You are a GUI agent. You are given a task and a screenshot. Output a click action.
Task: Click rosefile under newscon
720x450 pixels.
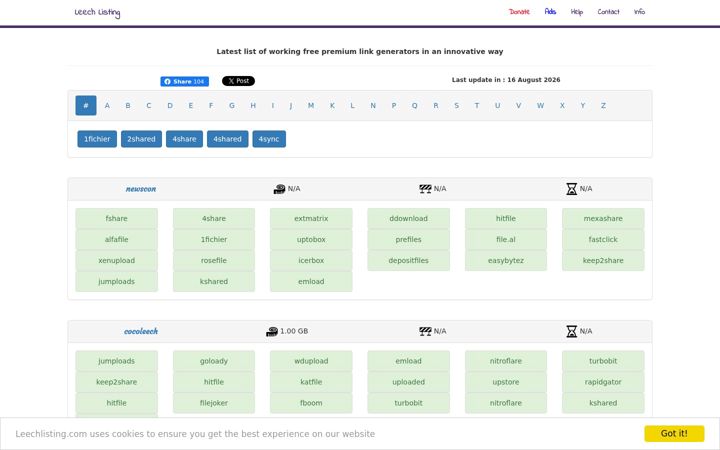click(x=214, y=260)
